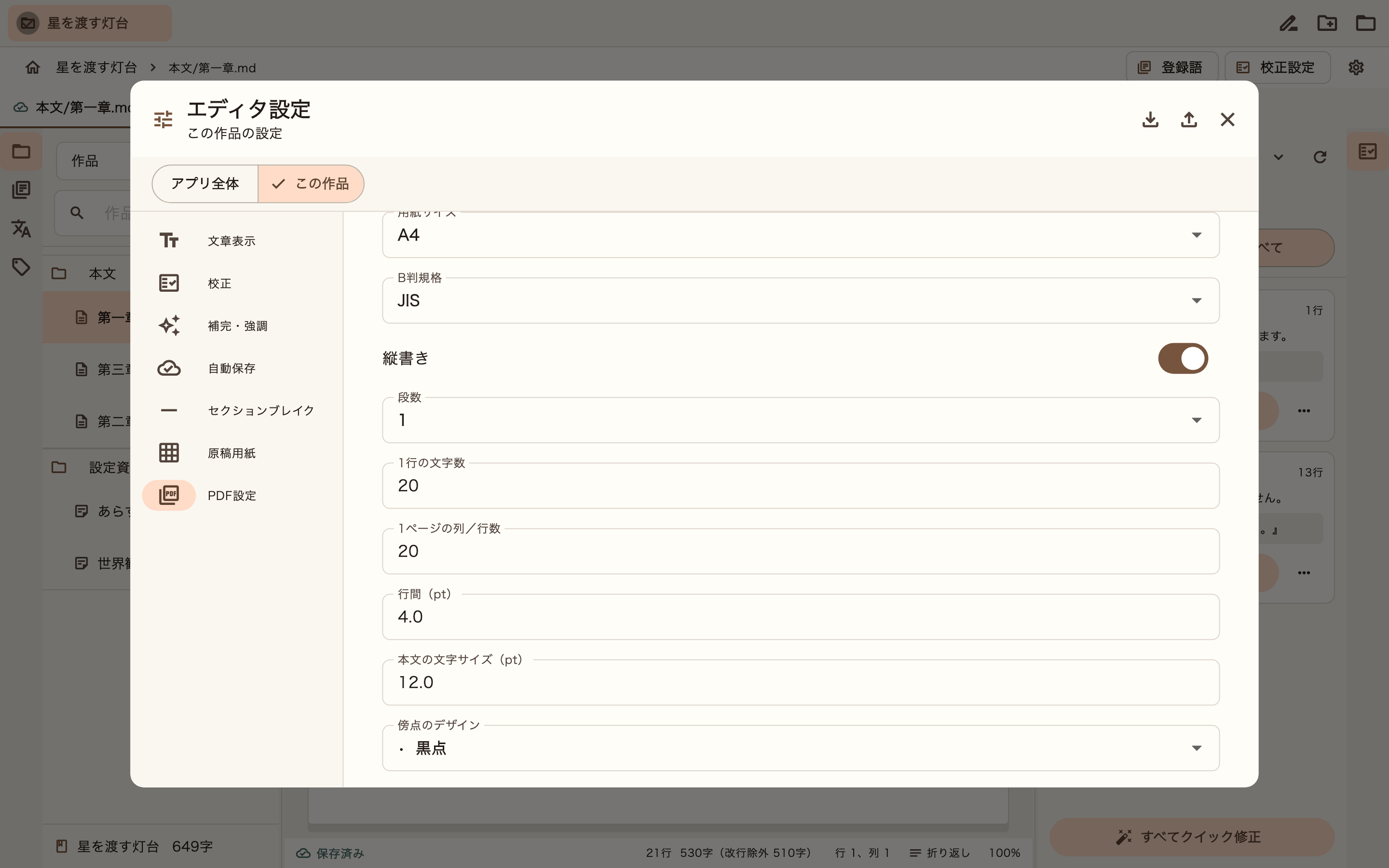The image size is (1389, 868).
Task: Click more options dots on 1行 card
Action: point(1304,411)
